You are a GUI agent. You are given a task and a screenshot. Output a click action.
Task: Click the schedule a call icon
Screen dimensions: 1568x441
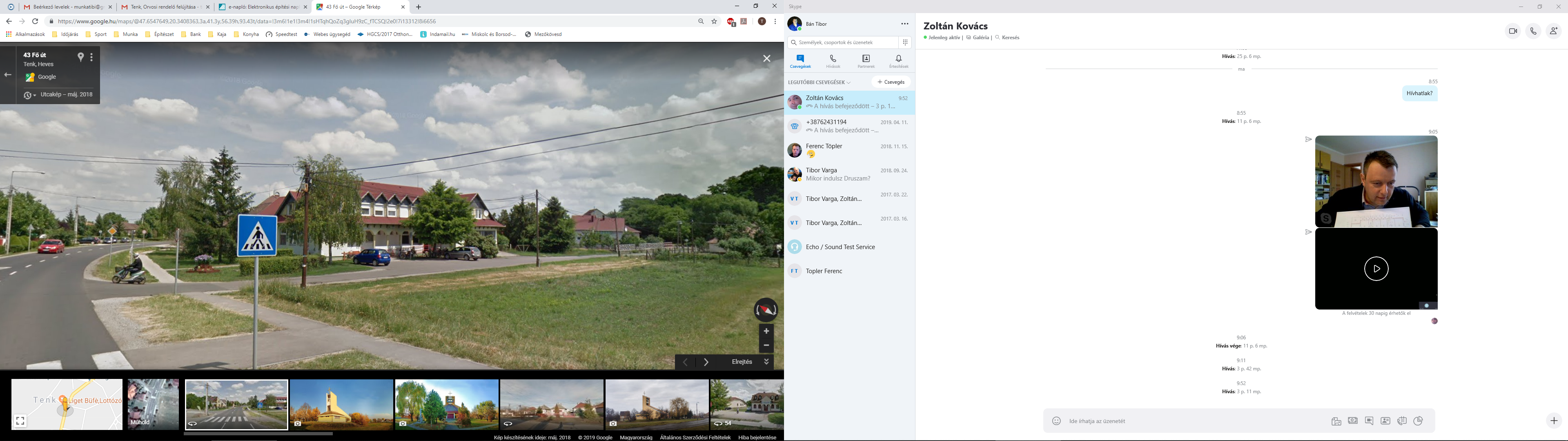pos(1402,421)
